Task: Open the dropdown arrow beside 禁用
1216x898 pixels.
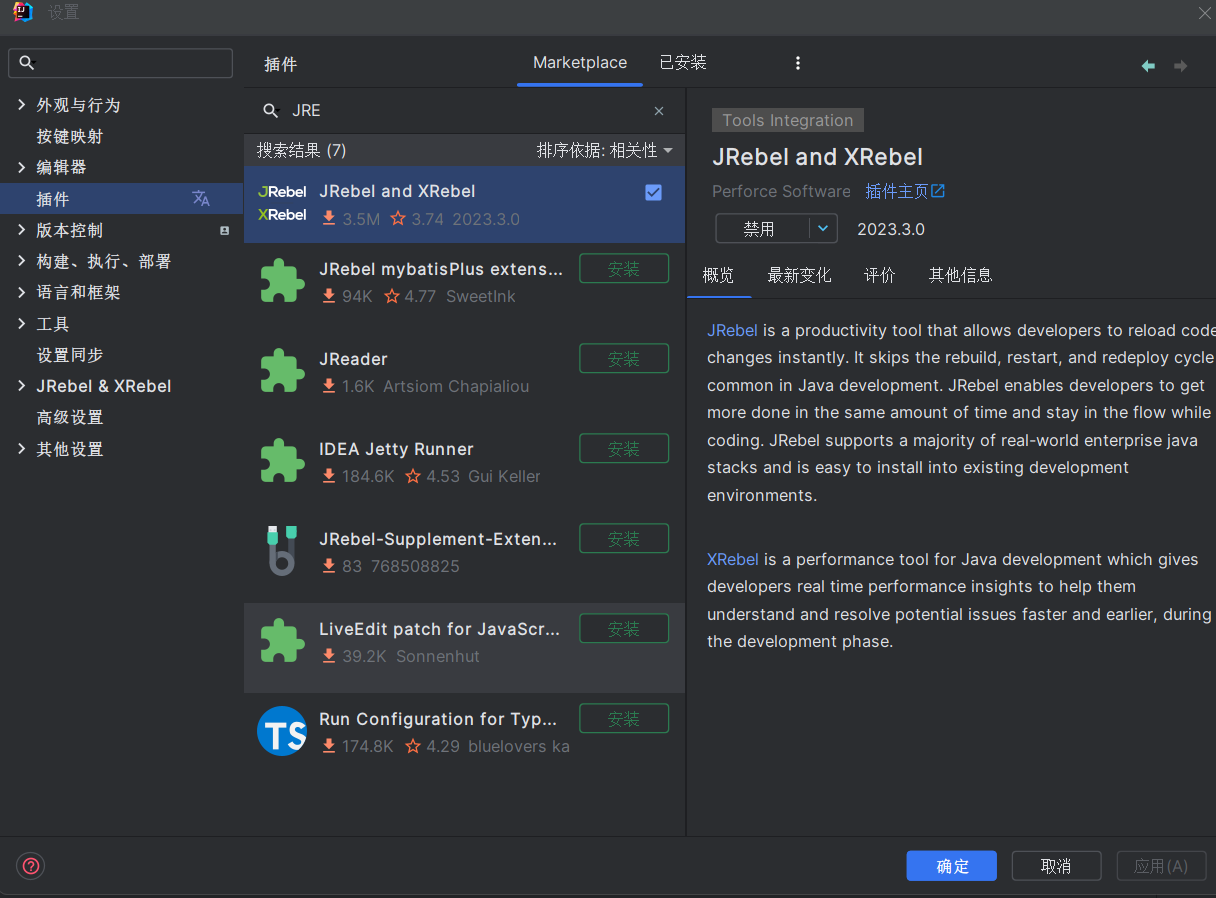Action: pos(822,229)
